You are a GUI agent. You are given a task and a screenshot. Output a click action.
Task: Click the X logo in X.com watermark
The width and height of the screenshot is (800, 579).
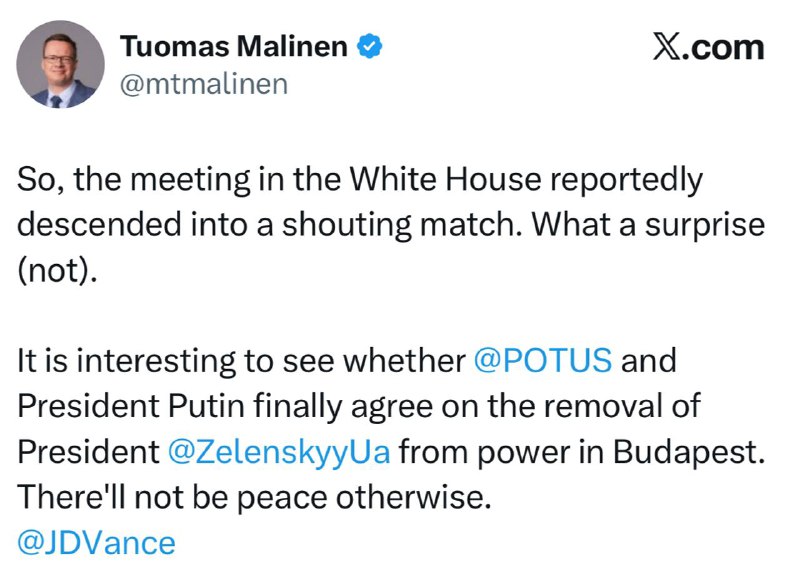click(x=668, y=47)
